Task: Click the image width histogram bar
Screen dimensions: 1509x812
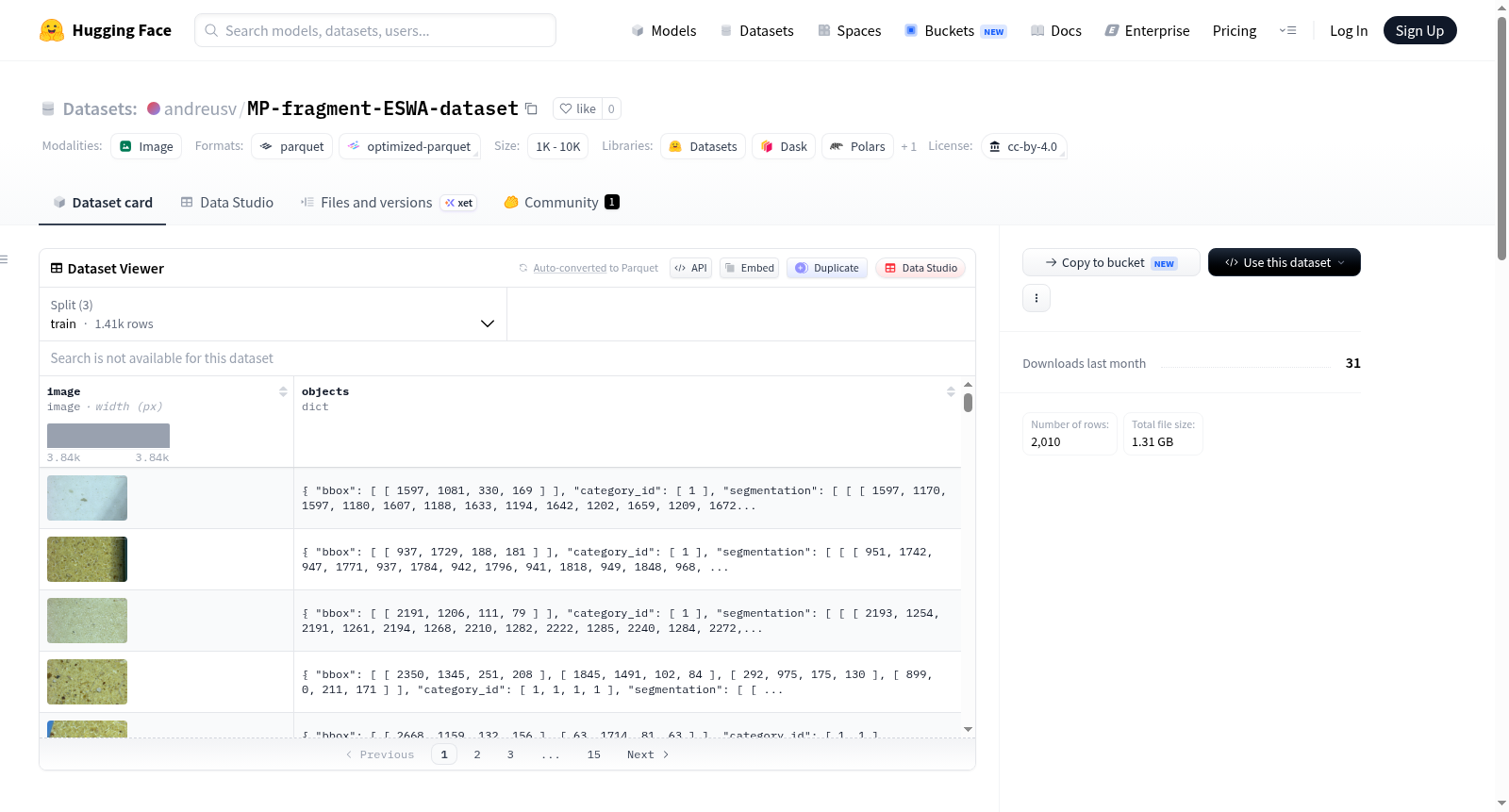Action: click(x=108, y=436)
